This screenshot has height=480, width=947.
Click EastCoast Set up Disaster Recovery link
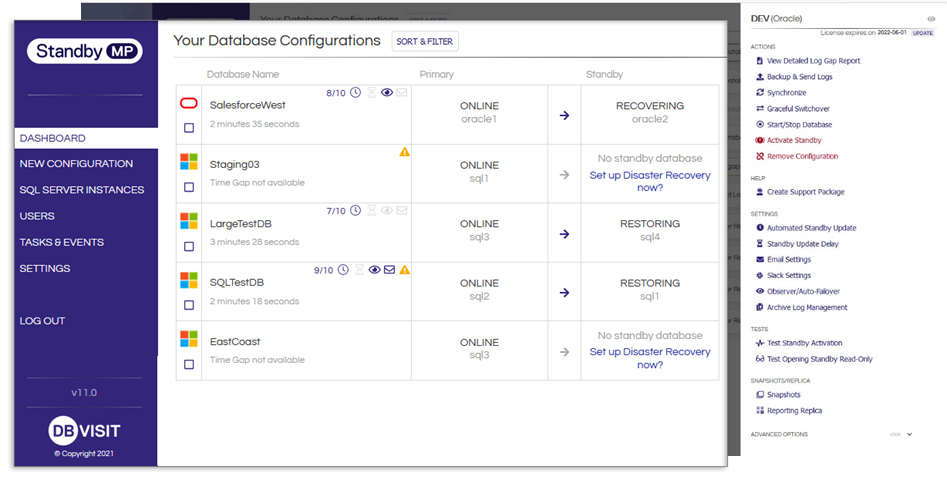pyautogui.click(x=650, y=358)
